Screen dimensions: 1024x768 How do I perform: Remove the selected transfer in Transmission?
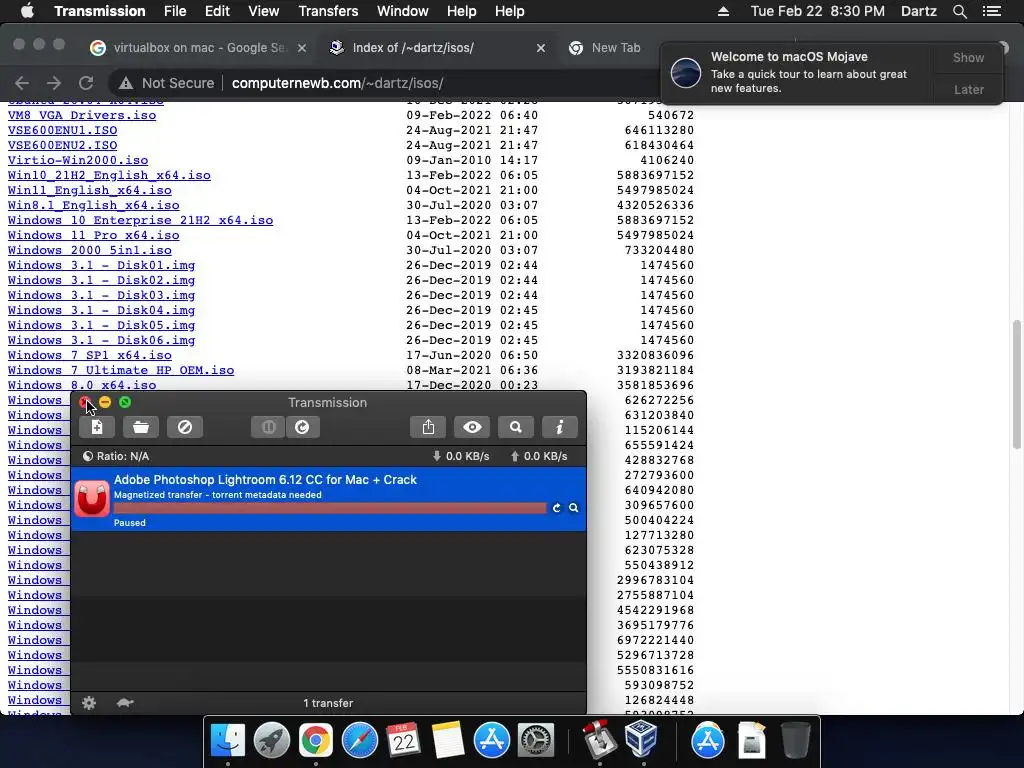(185, 427)
